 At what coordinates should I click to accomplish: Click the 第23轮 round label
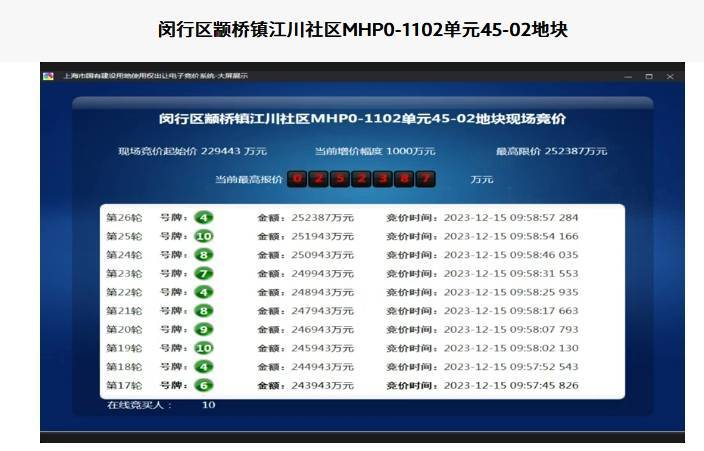pyautogui.click(x=124, y=274)
